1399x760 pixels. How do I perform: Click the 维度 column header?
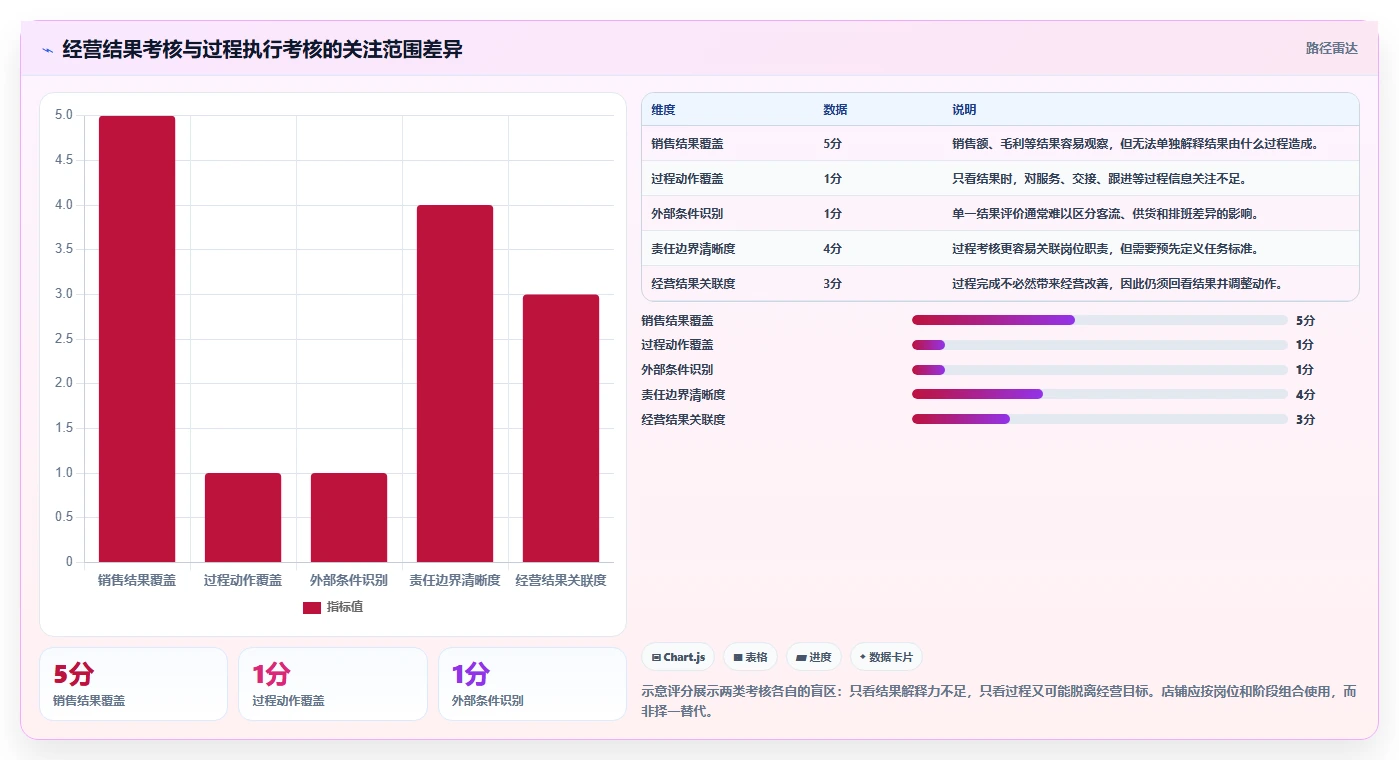tap(663, 109)
